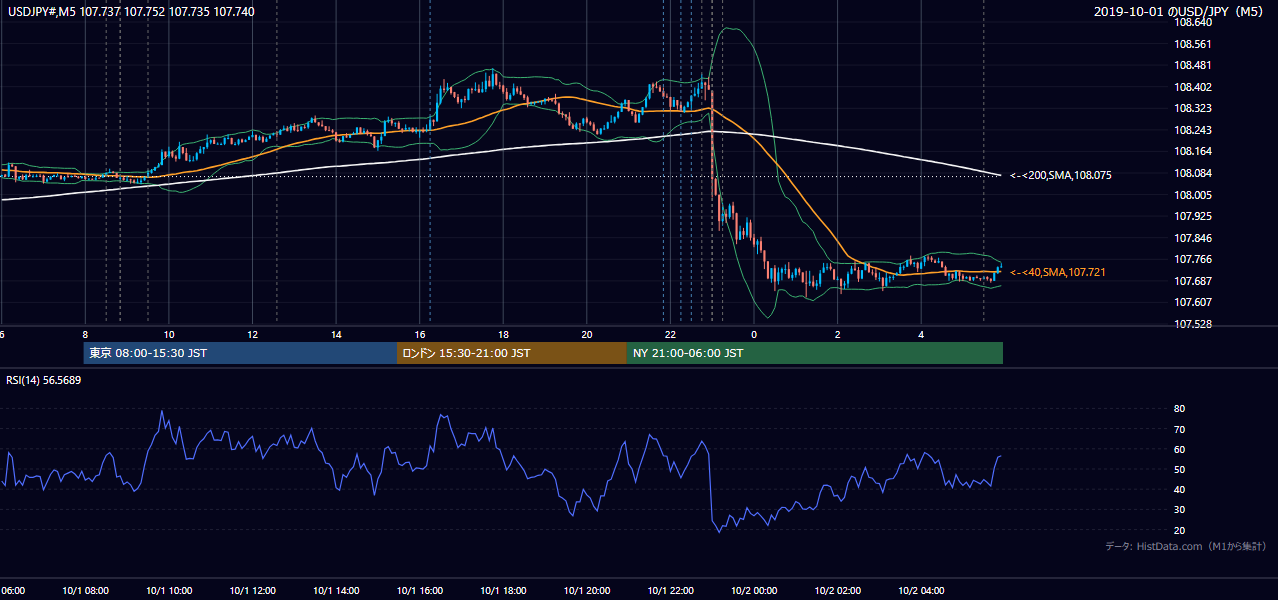Click price axis label 108.084
The width and height of the screenshot is (1278, 600).
[x=1193, y=173]
